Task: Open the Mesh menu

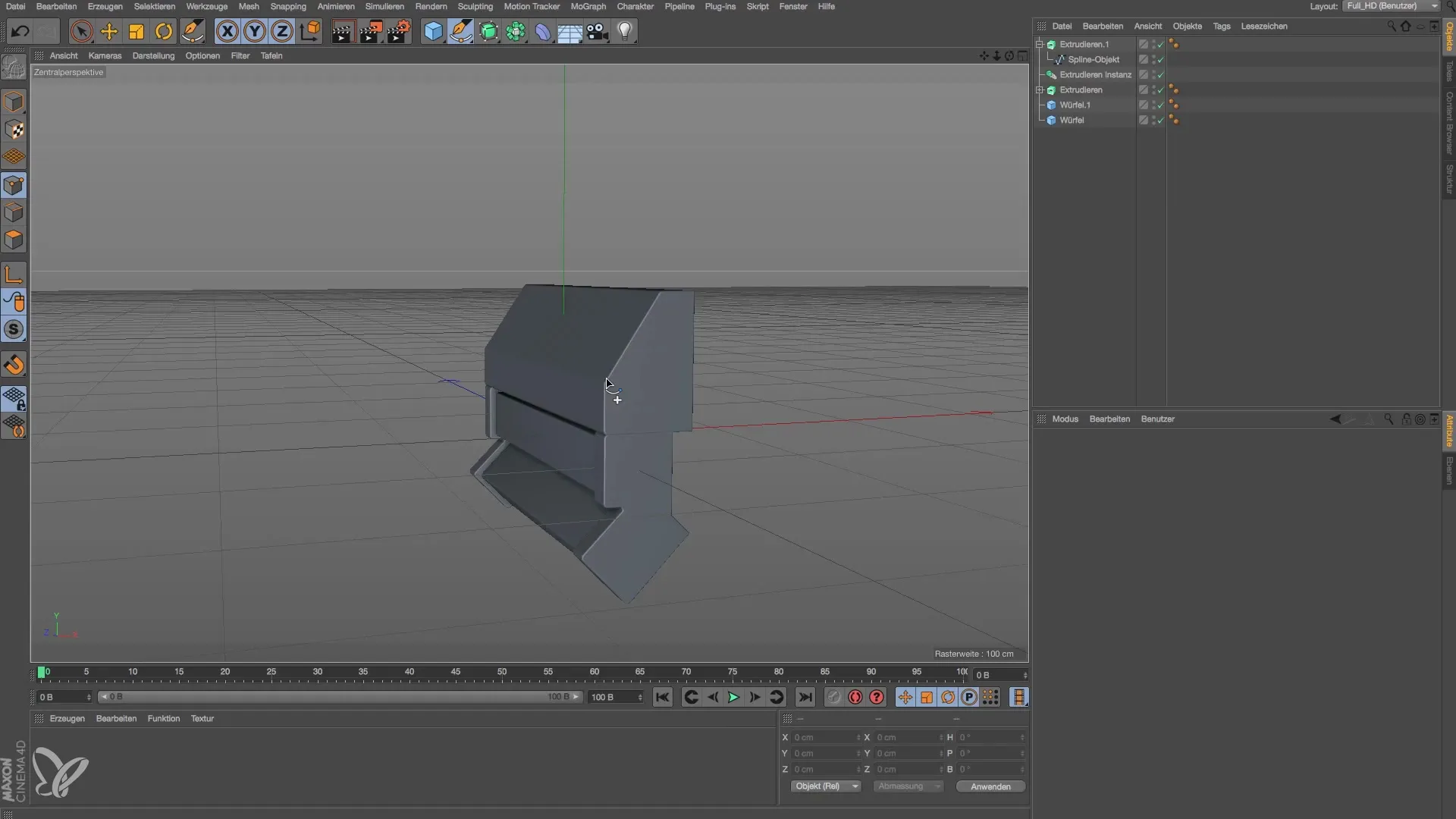Action: click(x=249, y=6)
